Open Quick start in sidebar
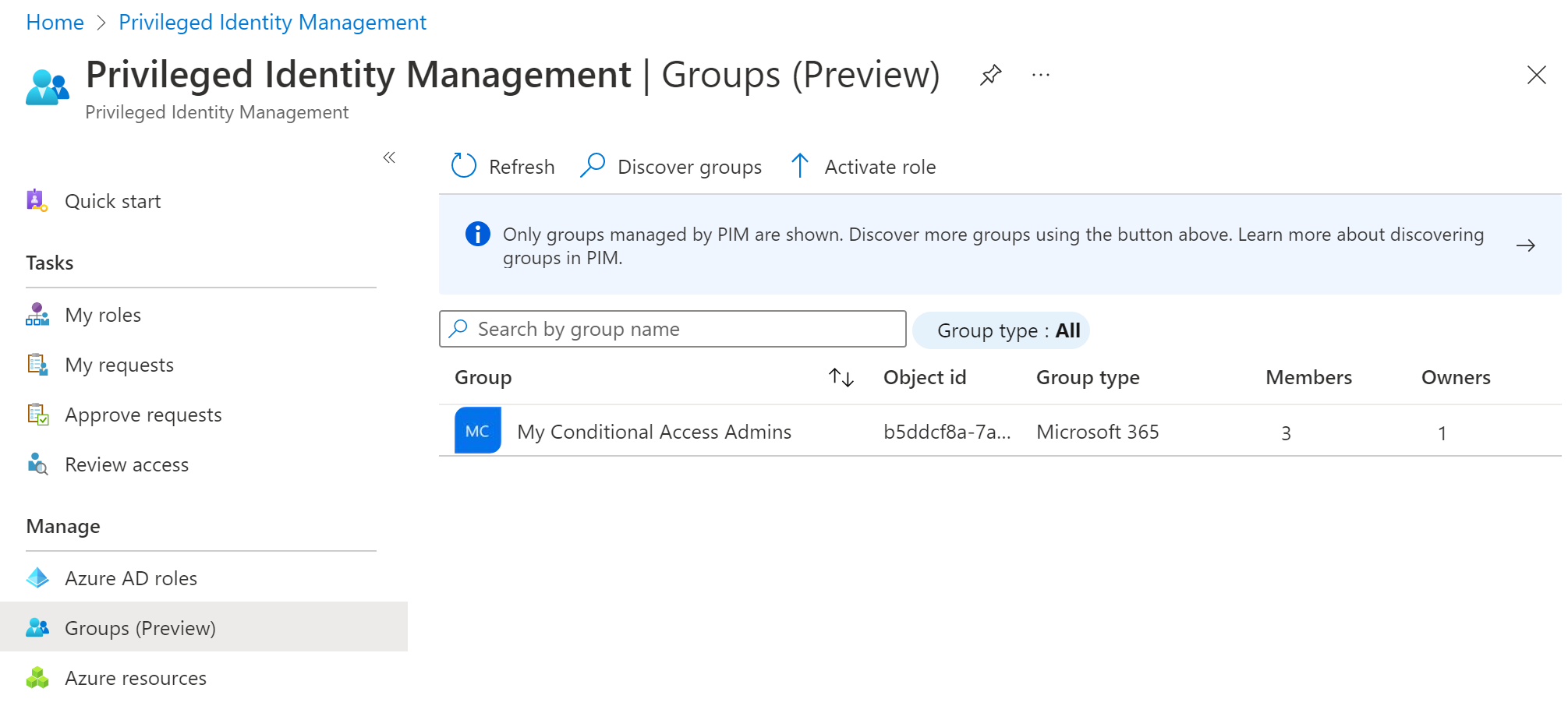 pyautogui.click(x=112, y=201)
